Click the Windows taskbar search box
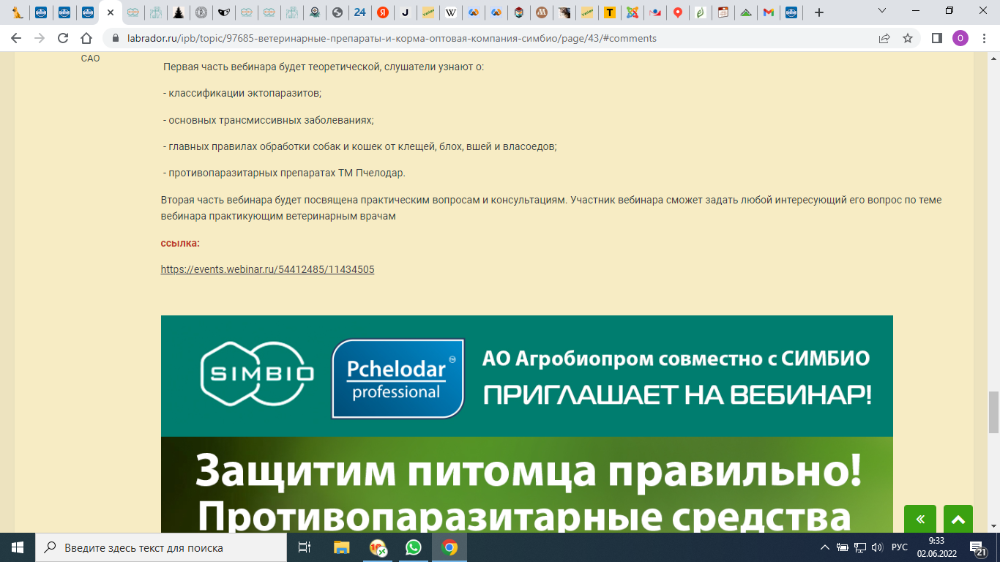The width and height of the screenshot is (1000, 562). 161,547
